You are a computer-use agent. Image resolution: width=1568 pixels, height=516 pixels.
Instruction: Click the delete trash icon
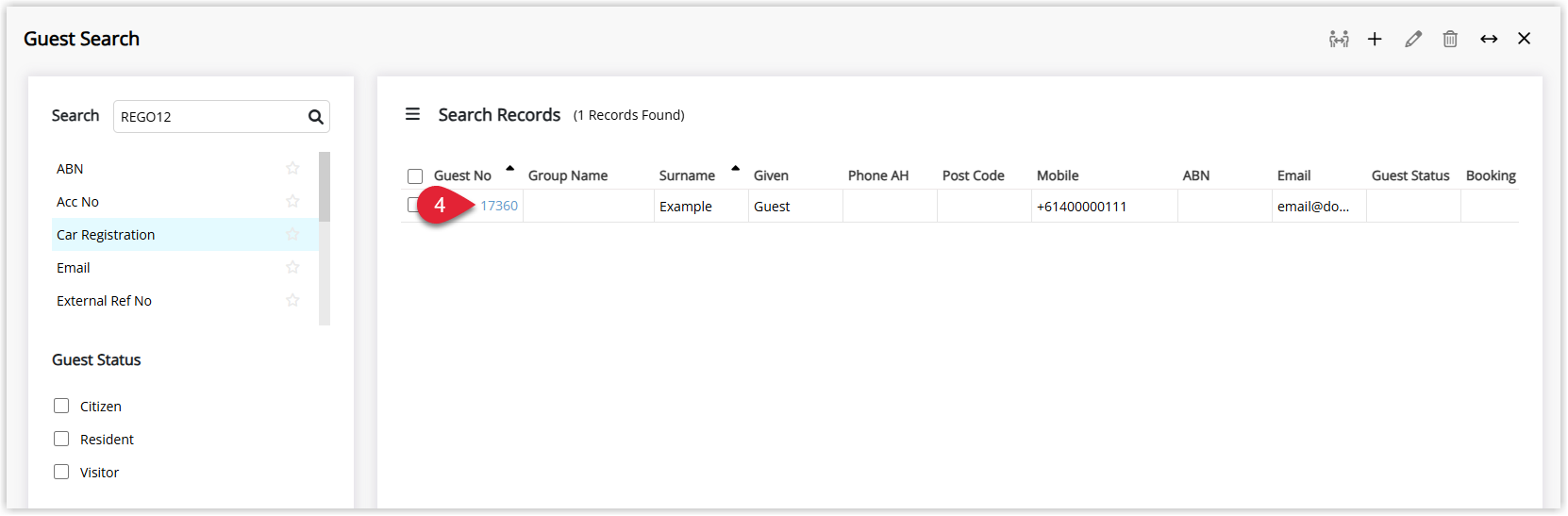(x=1450, y=39)
